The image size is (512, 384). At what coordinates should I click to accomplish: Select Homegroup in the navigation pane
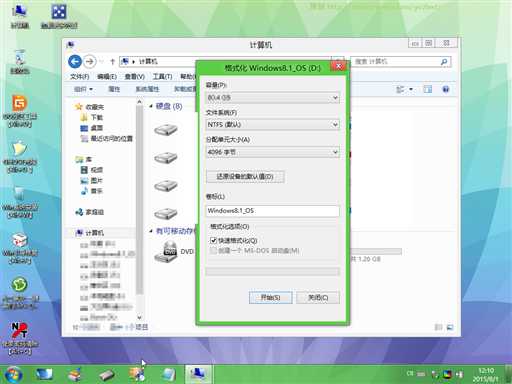[x=90, y=212]
